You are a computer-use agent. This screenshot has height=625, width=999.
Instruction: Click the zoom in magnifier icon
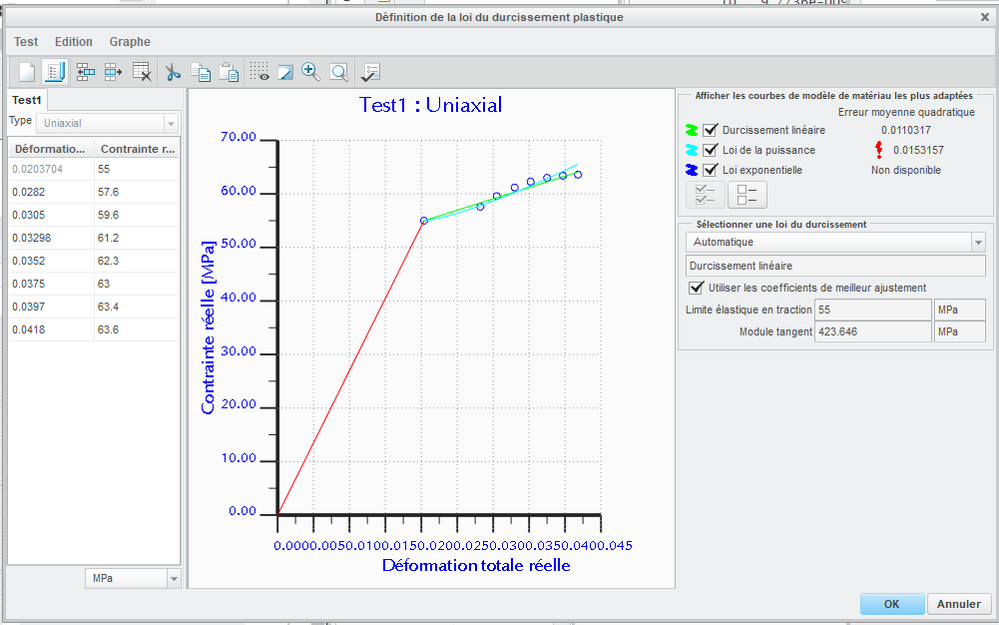(x=311, y=72)
